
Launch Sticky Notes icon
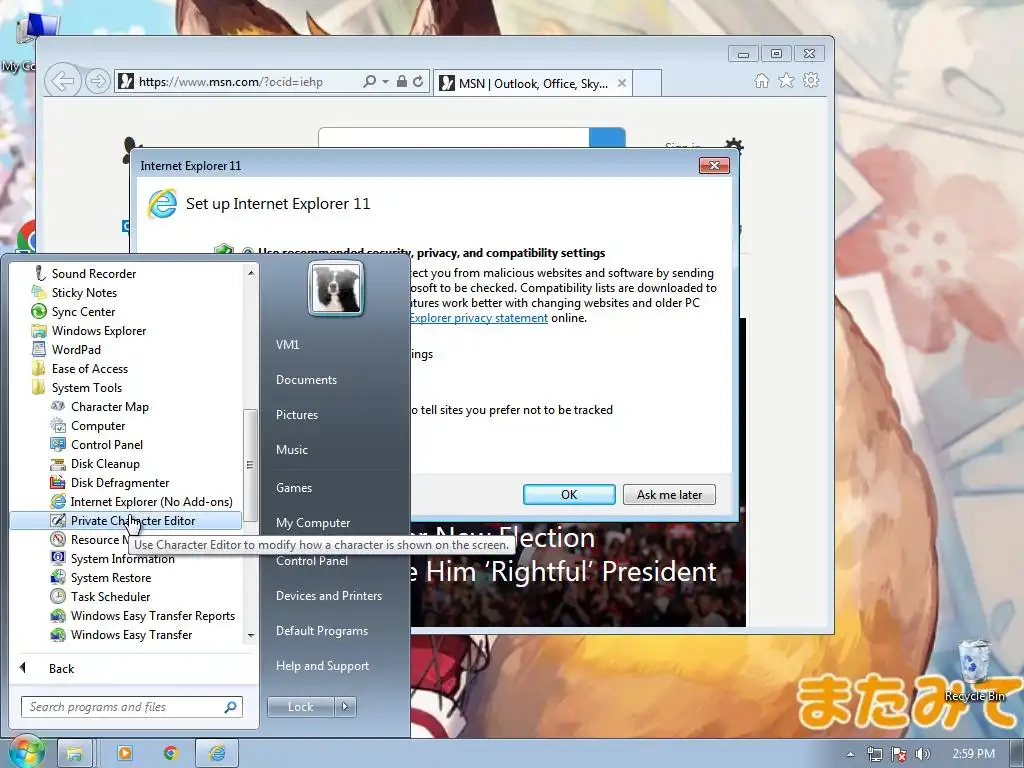pyautogui.click(x=39, y=293)
